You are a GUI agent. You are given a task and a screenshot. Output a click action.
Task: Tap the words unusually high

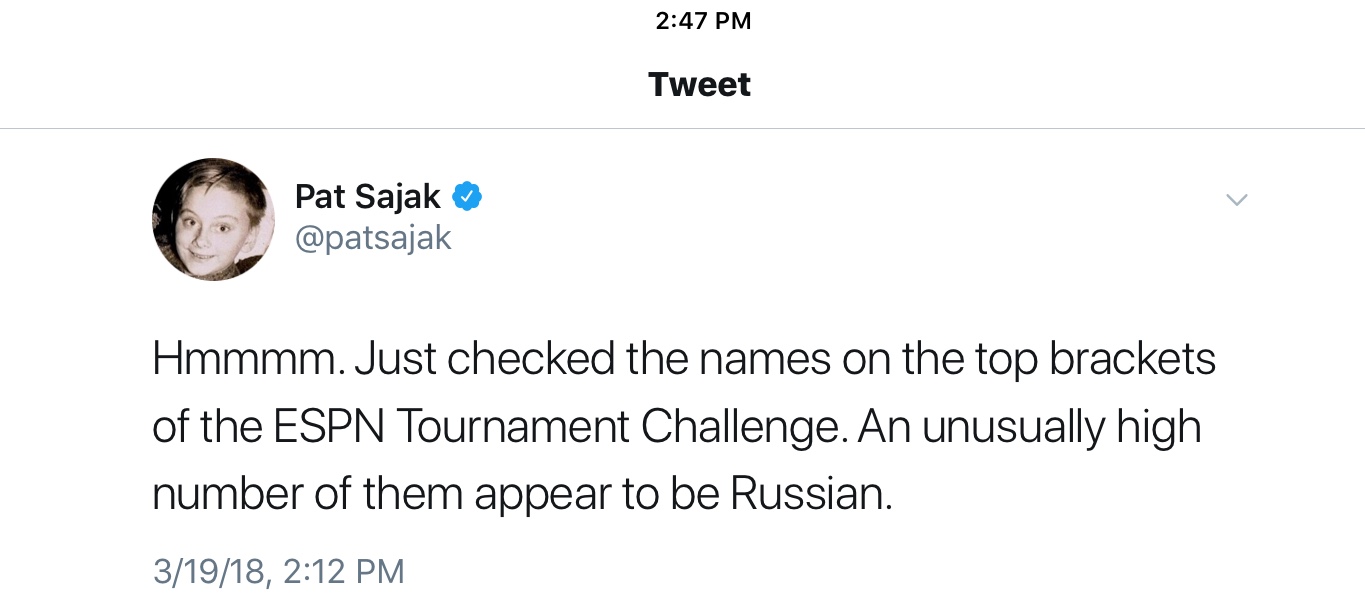click(x=1061, y=427)
